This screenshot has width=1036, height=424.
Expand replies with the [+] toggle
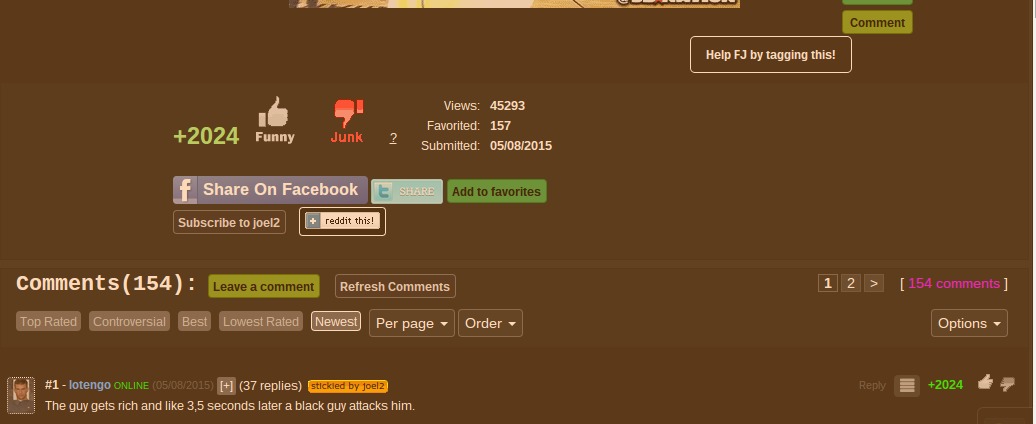tap(226, 386)
